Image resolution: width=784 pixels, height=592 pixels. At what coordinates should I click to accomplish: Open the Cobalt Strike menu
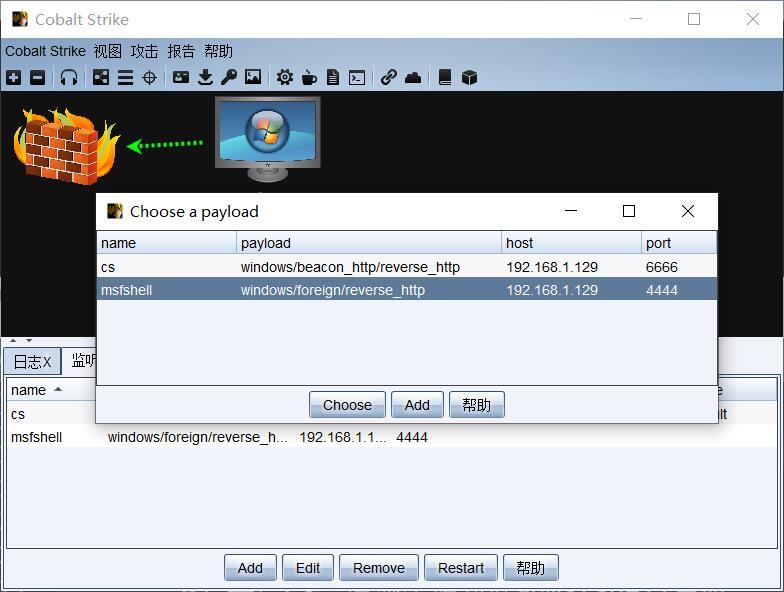tap(45, 51)
